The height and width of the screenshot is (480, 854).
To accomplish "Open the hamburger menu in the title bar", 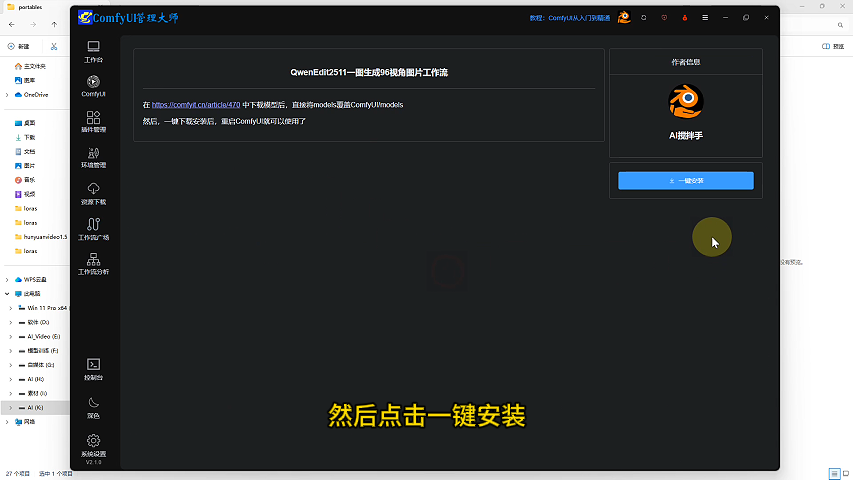I will 705,17.
